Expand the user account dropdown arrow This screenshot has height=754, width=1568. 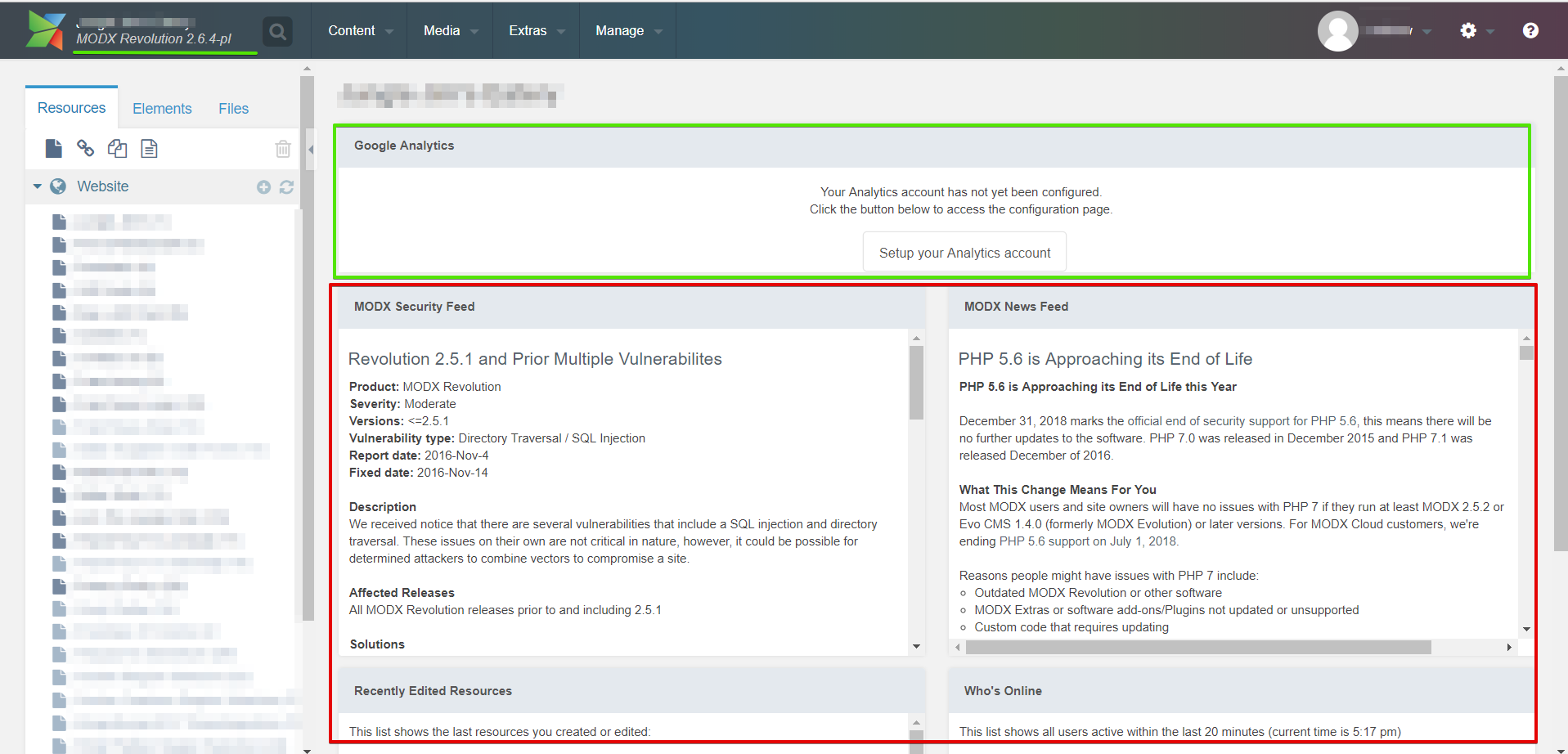pyautogui.click(x=1426, y=32)
